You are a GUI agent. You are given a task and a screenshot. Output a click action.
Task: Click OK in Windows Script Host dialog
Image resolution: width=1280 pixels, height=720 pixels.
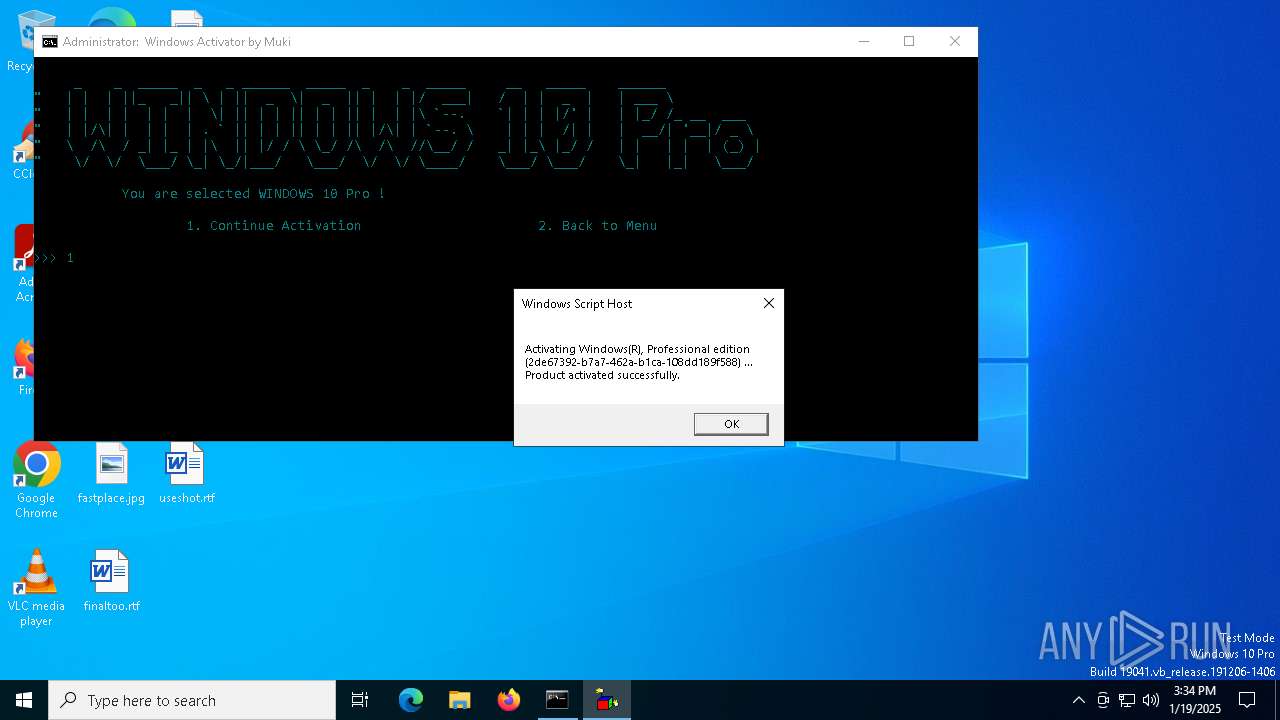(731, 424)
